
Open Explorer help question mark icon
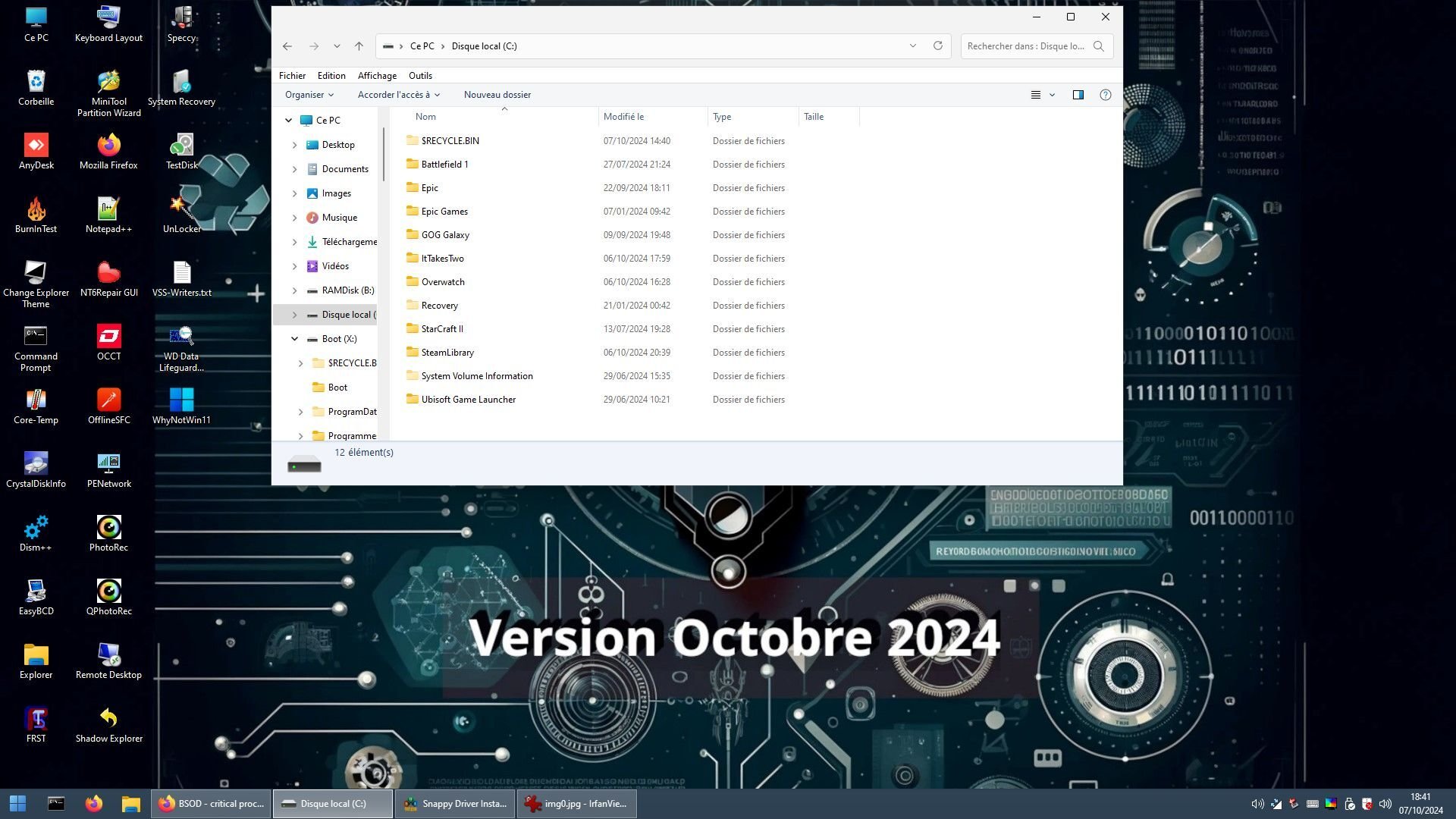coord(1106,95)
